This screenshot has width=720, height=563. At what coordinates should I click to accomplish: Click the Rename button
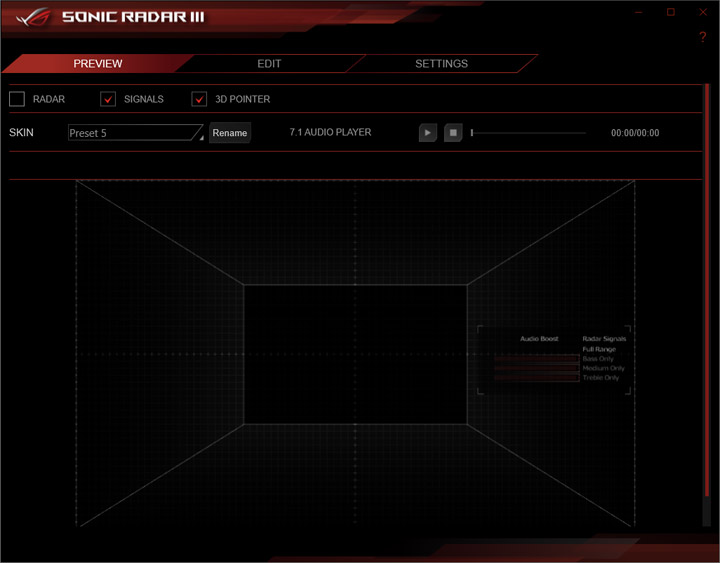point(230,133)
